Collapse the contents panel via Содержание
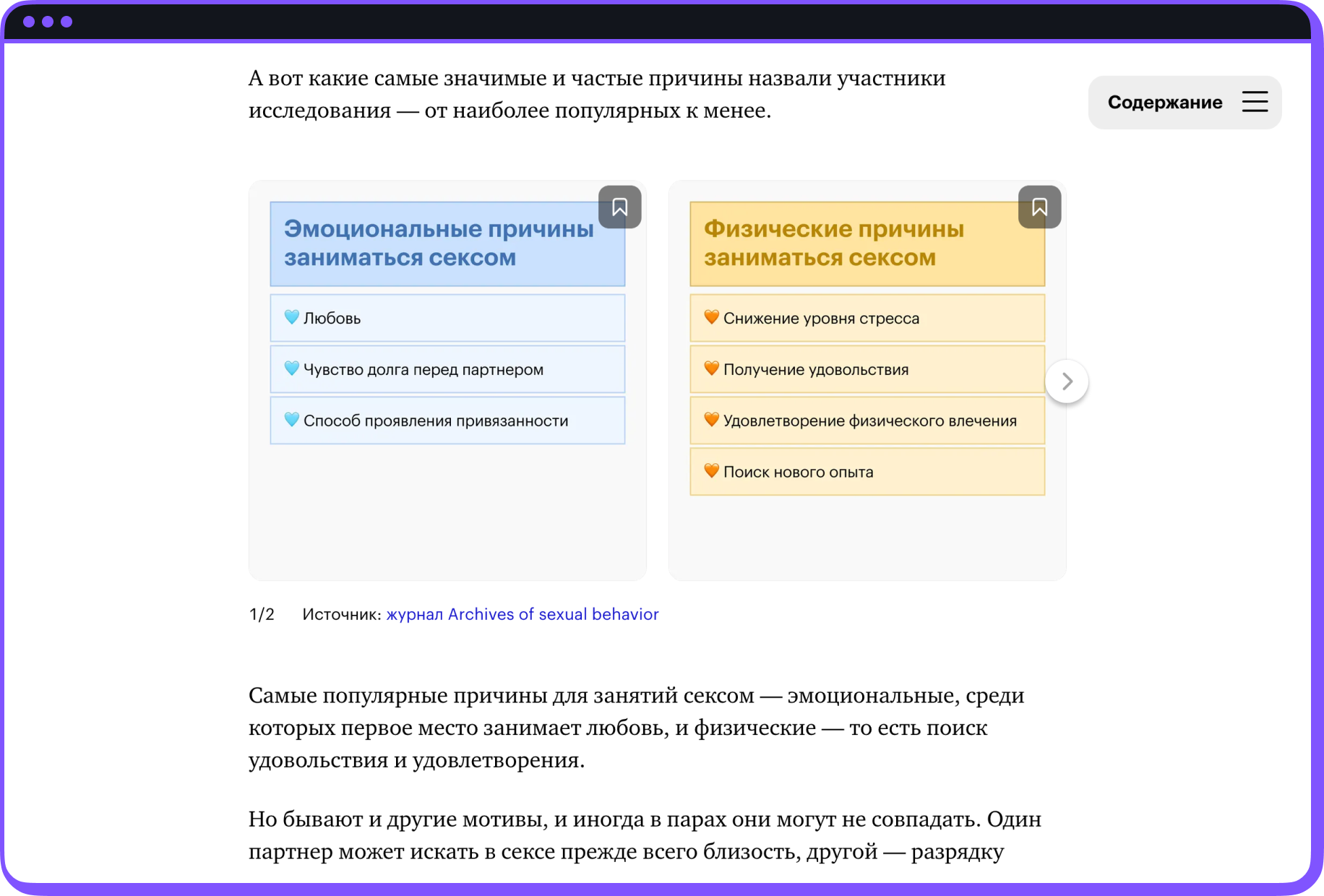The image size is (1324, 896). [1184, 102]
